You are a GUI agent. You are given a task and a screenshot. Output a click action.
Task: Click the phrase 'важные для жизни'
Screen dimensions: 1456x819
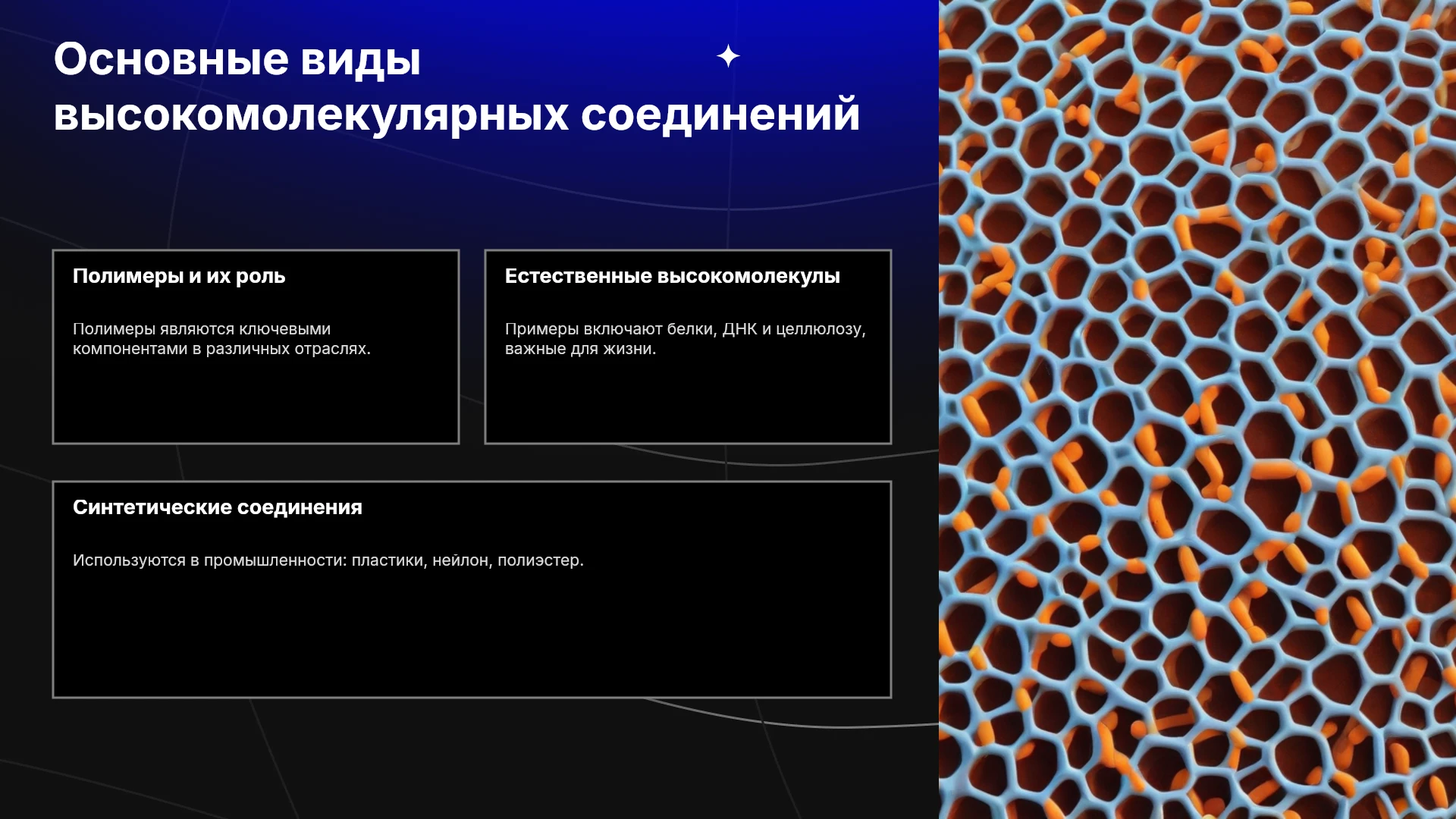581,349
